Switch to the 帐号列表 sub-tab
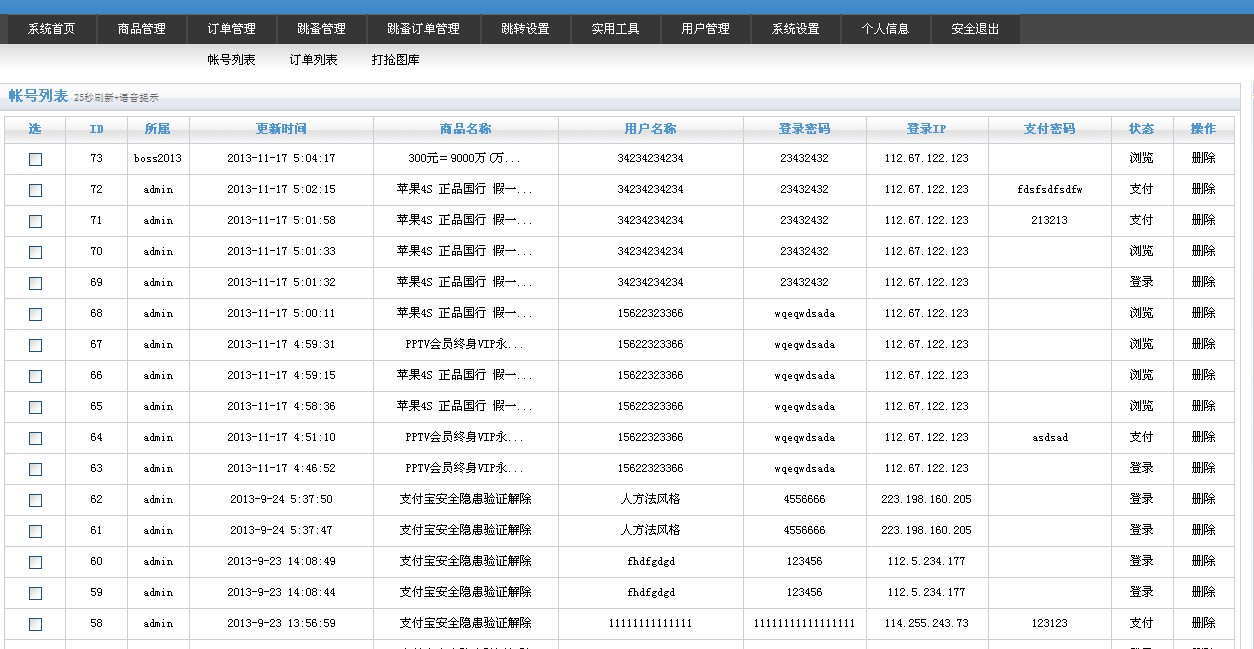This screenshot has width=1254, height=649. tap(231, 60)
